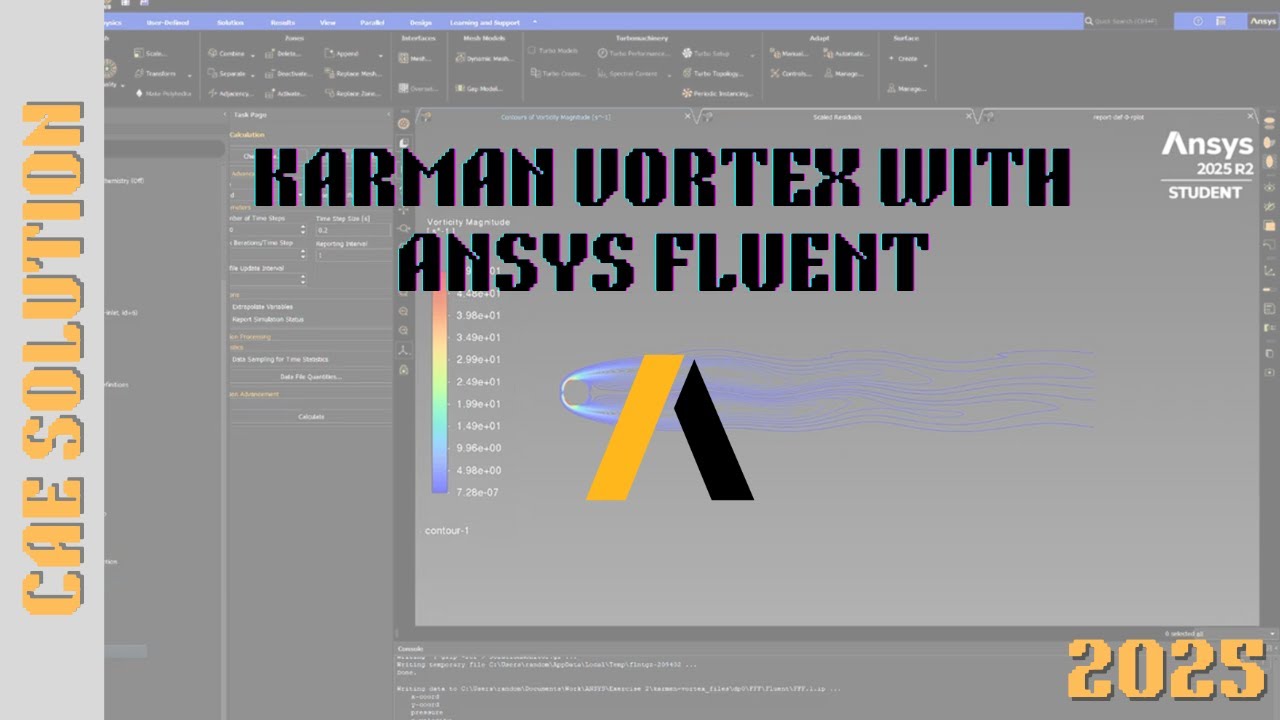Click in the Reporting Interval field
This screenshot has height=720, width=1280.
point(352,255)
